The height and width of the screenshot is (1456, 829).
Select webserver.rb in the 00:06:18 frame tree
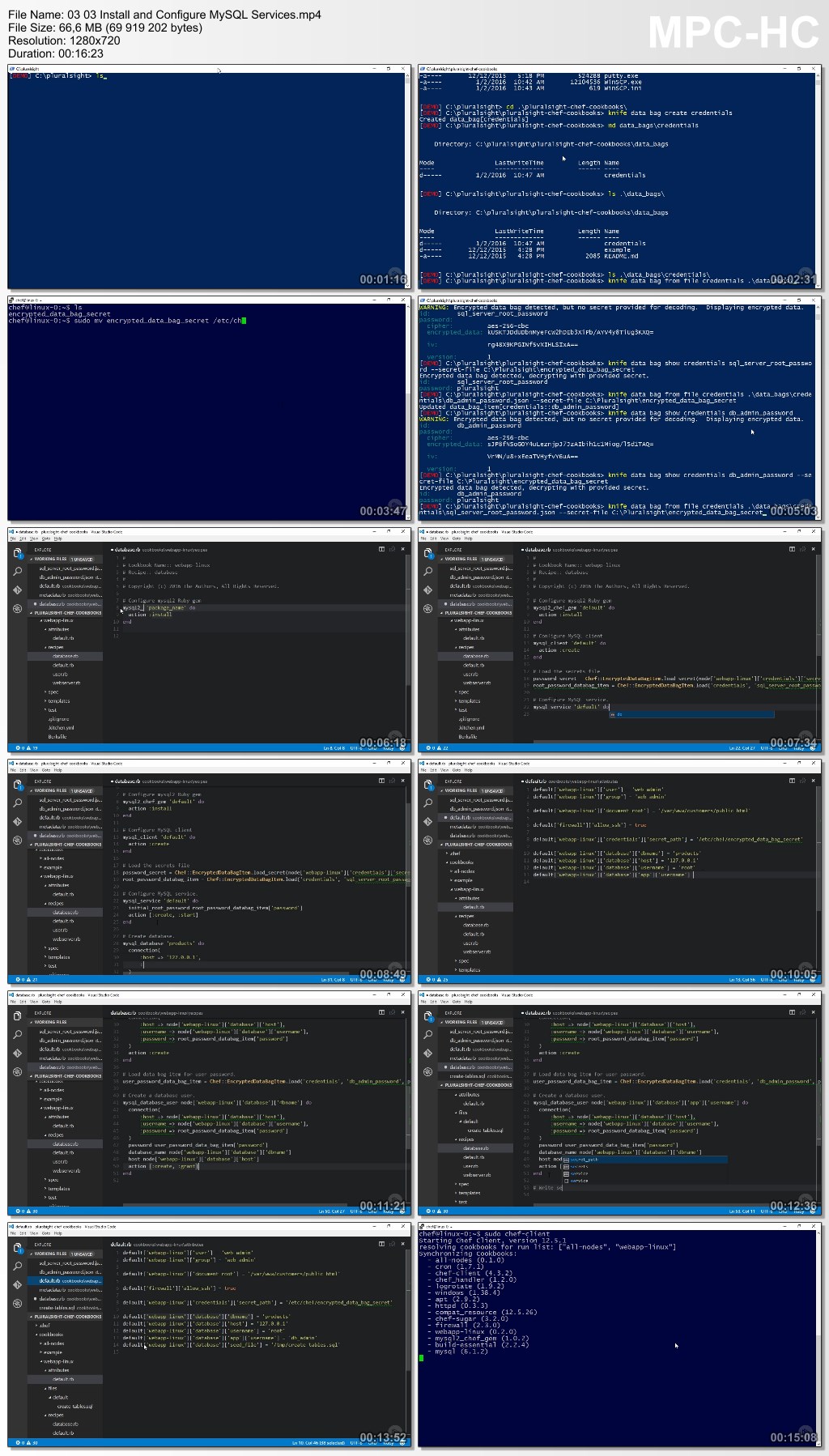point(66,683)
